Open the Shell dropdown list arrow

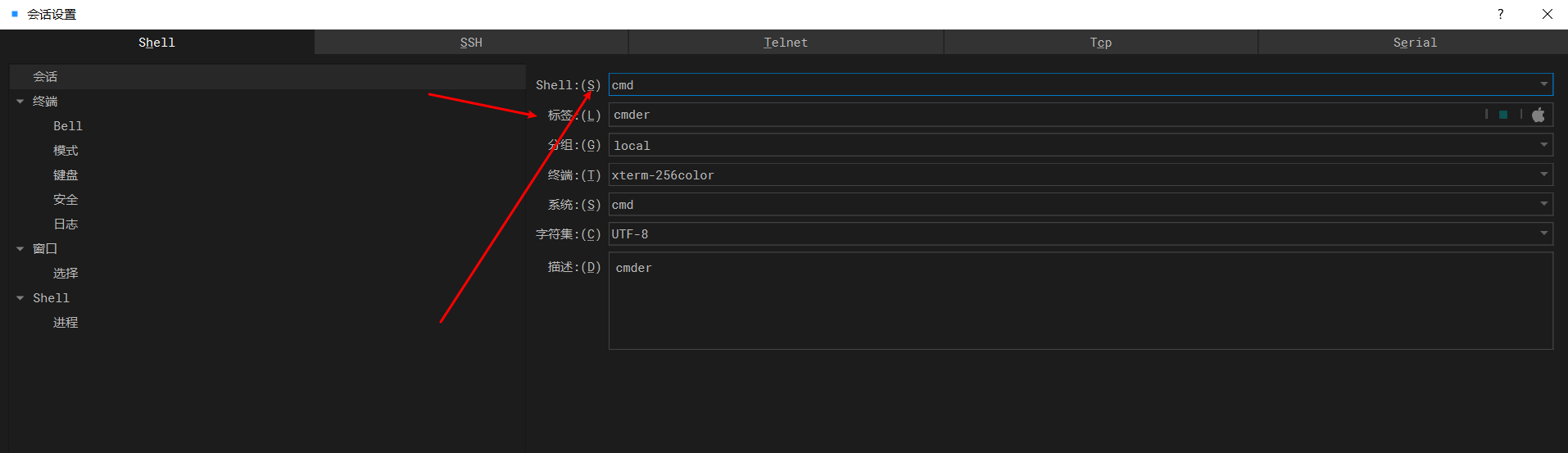coord(1543,84)
